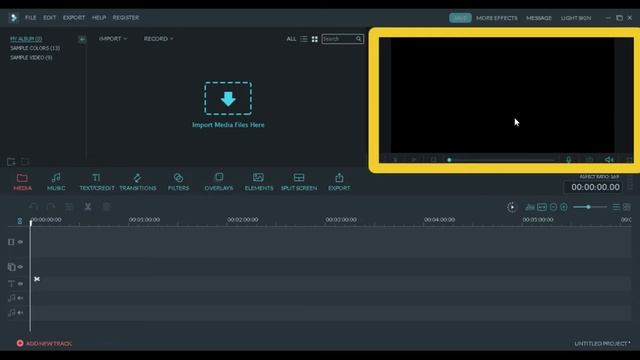Viewport: 640px width, 360px height.
Task: Collapse the album list sidebar
Action: coord(82,39)
